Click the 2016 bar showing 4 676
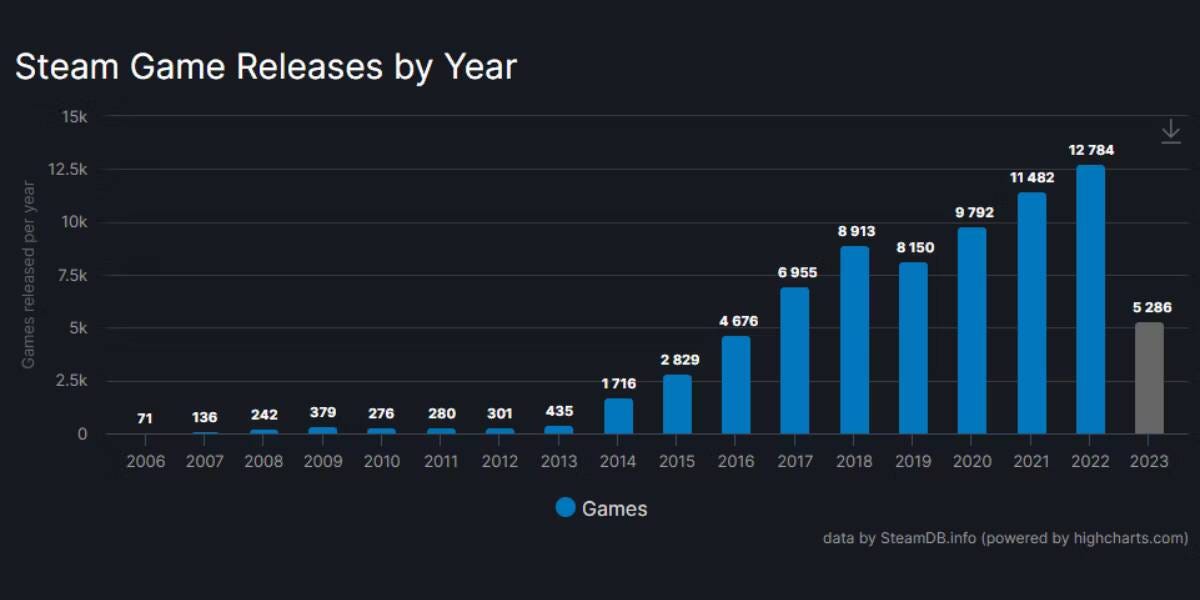The height and width of the screenshot is (600, 1200). 736,385
